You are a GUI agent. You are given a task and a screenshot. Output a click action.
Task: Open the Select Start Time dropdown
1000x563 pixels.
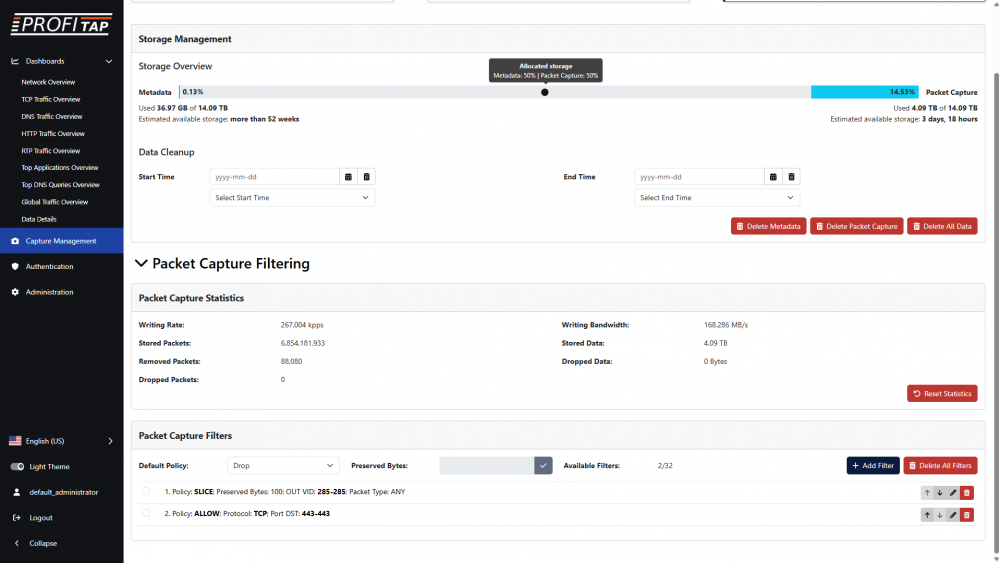(x=292, y=198)
